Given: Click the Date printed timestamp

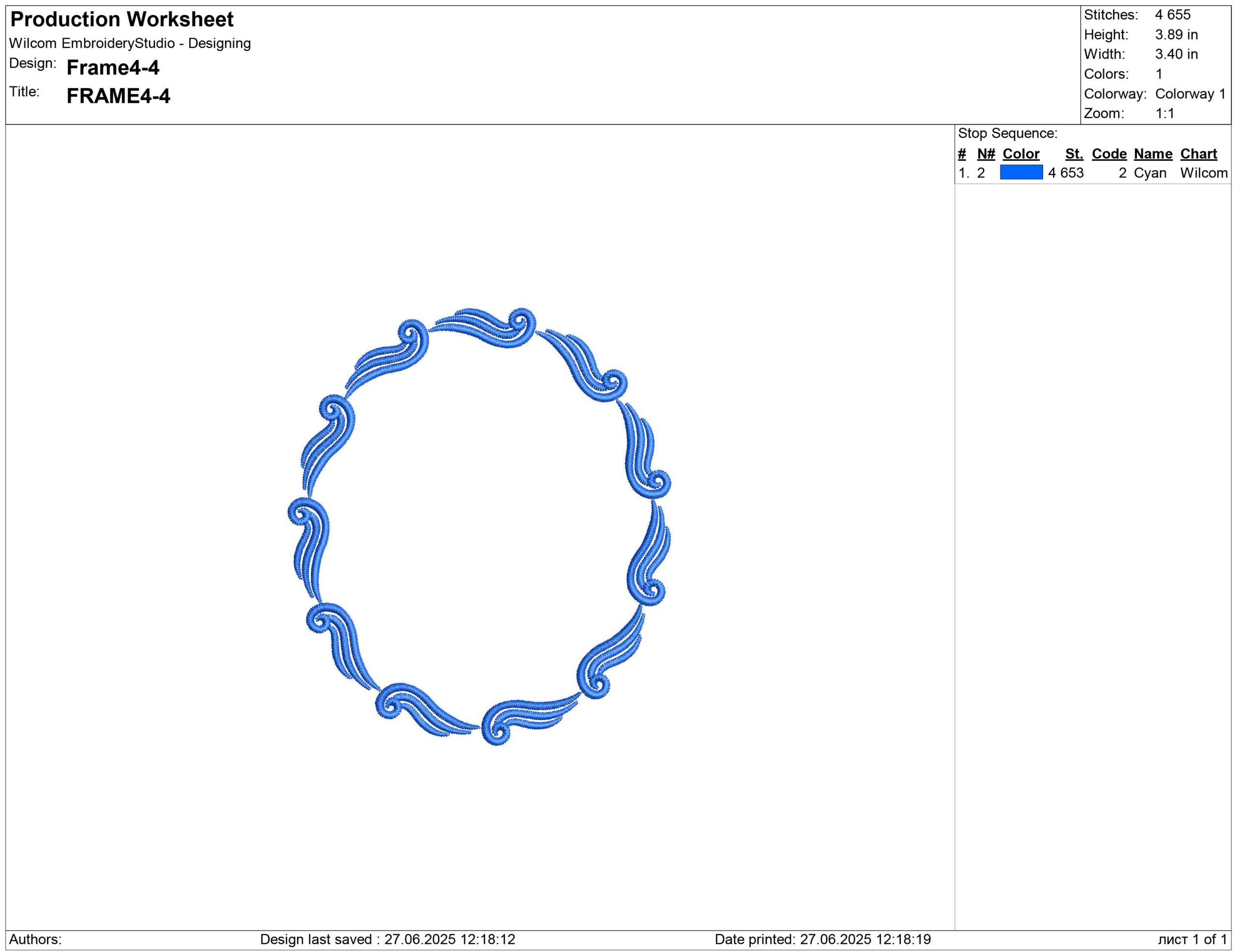Looking at the screenshot, I should 822,939.
